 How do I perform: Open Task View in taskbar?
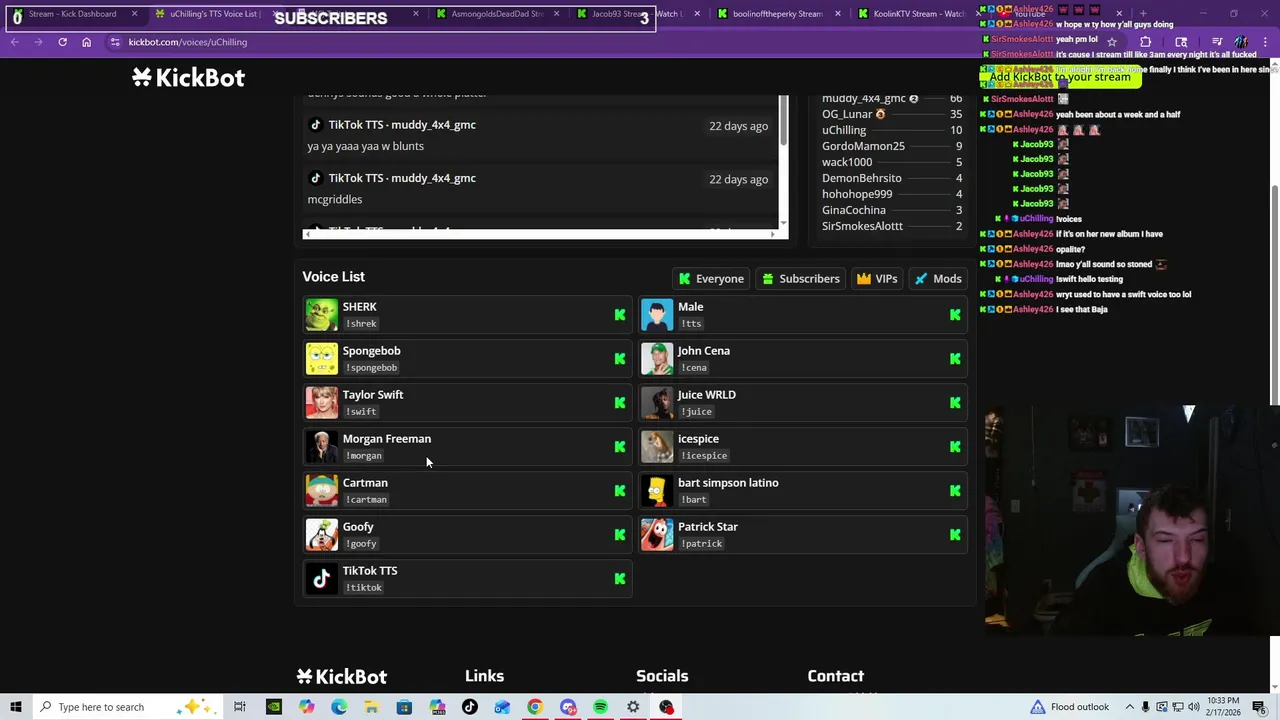pyautogui.click(x=240, y=707)
